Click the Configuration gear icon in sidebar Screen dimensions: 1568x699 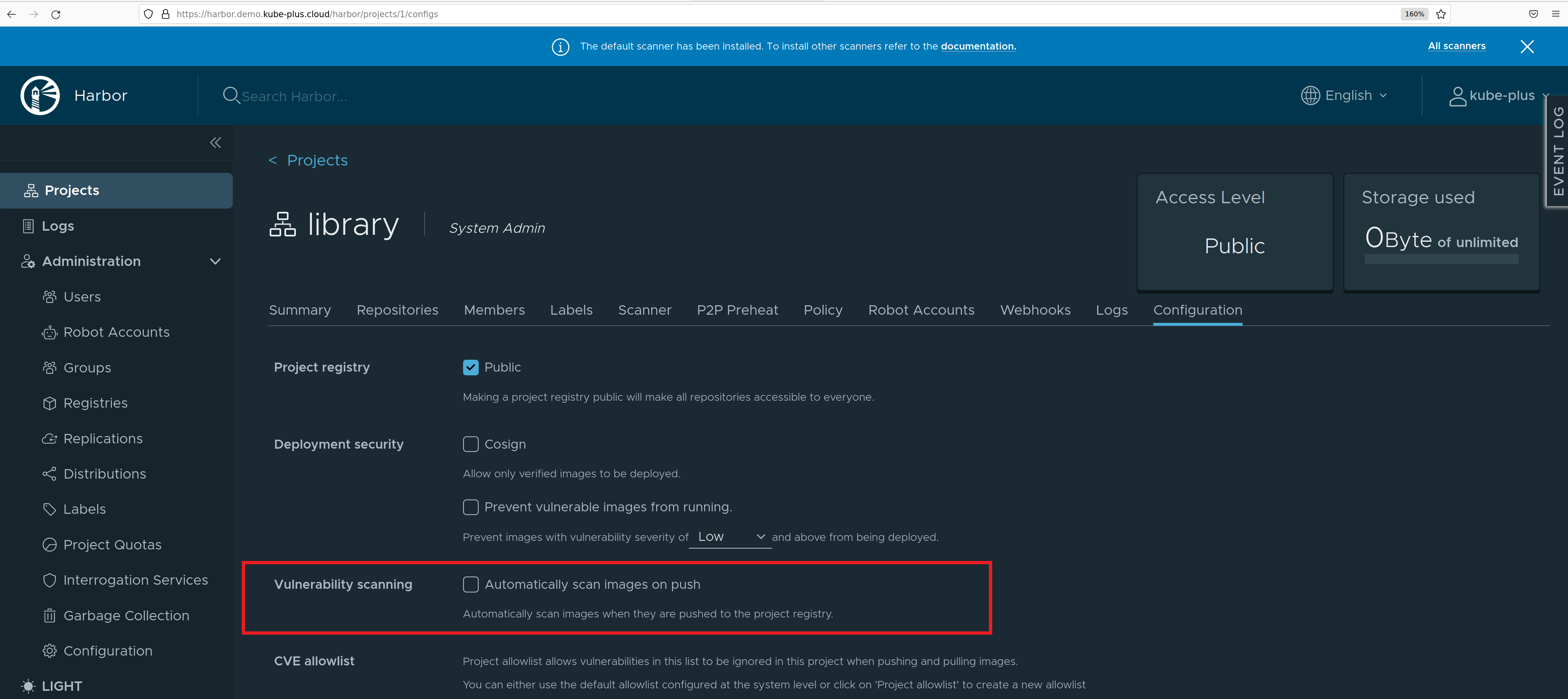coord(49,651)
